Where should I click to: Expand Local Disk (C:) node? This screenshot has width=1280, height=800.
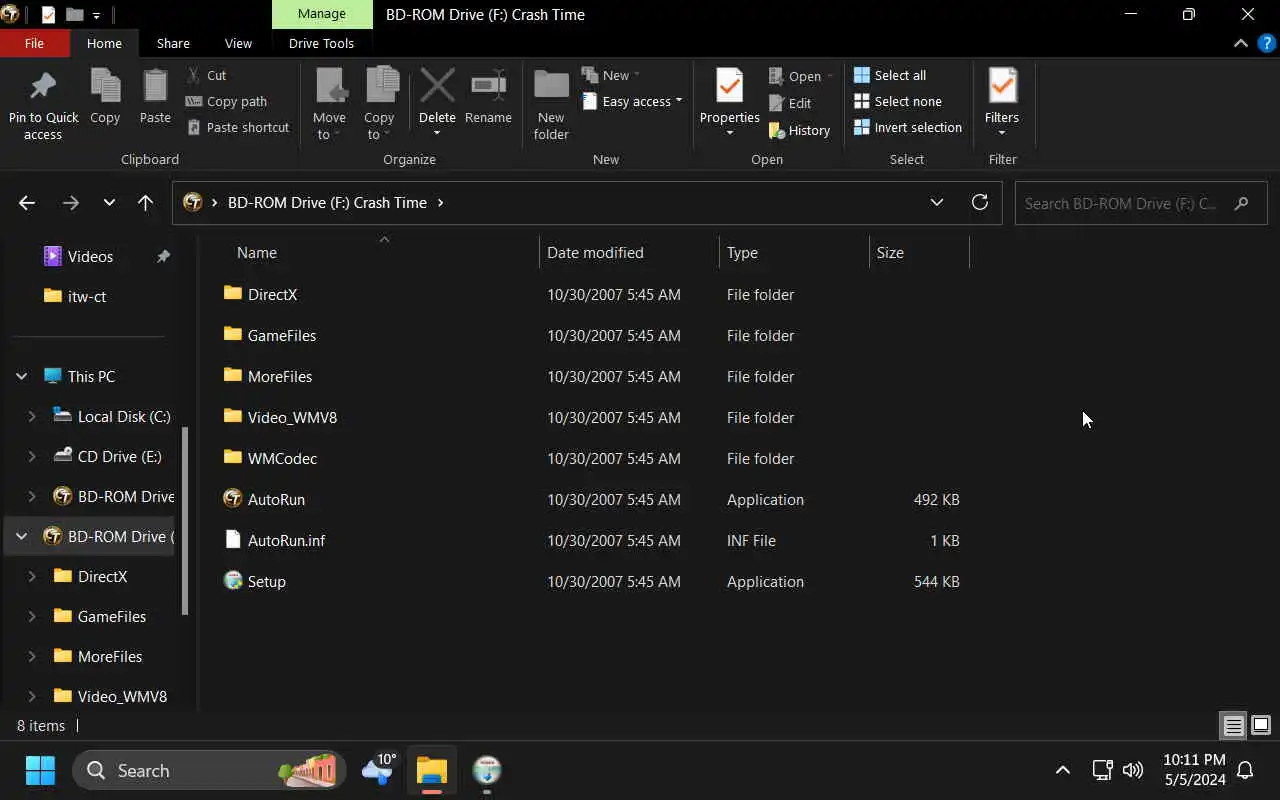[x=32, y=416]
